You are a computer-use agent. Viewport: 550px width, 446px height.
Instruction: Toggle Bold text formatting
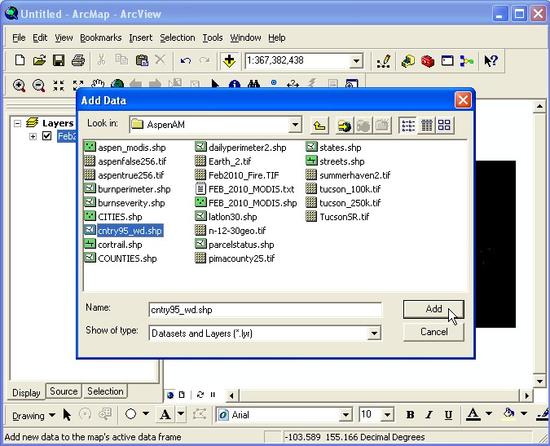410,415
